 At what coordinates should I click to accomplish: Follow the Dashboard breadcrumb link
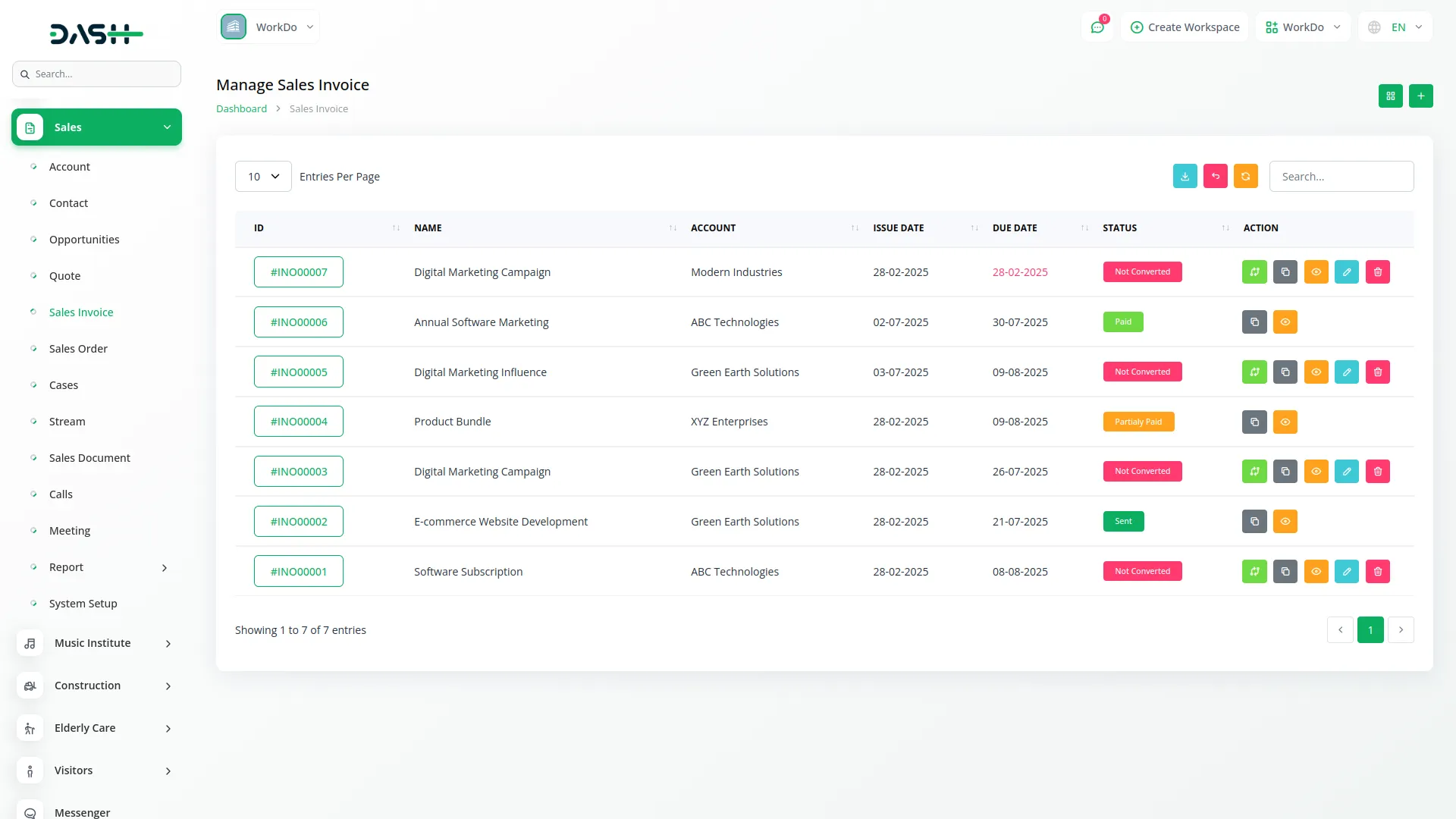pyautogui.click(x=241, y=109)
